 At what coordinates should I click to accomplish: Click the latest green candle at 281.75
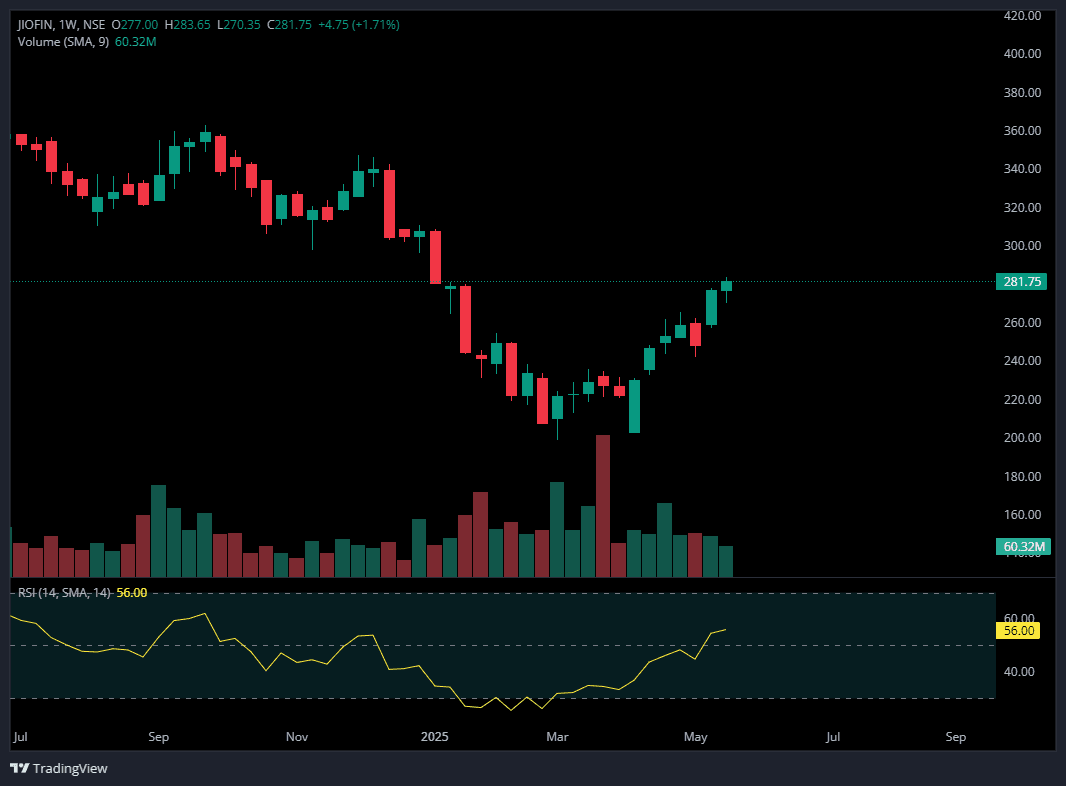point(726,286)
